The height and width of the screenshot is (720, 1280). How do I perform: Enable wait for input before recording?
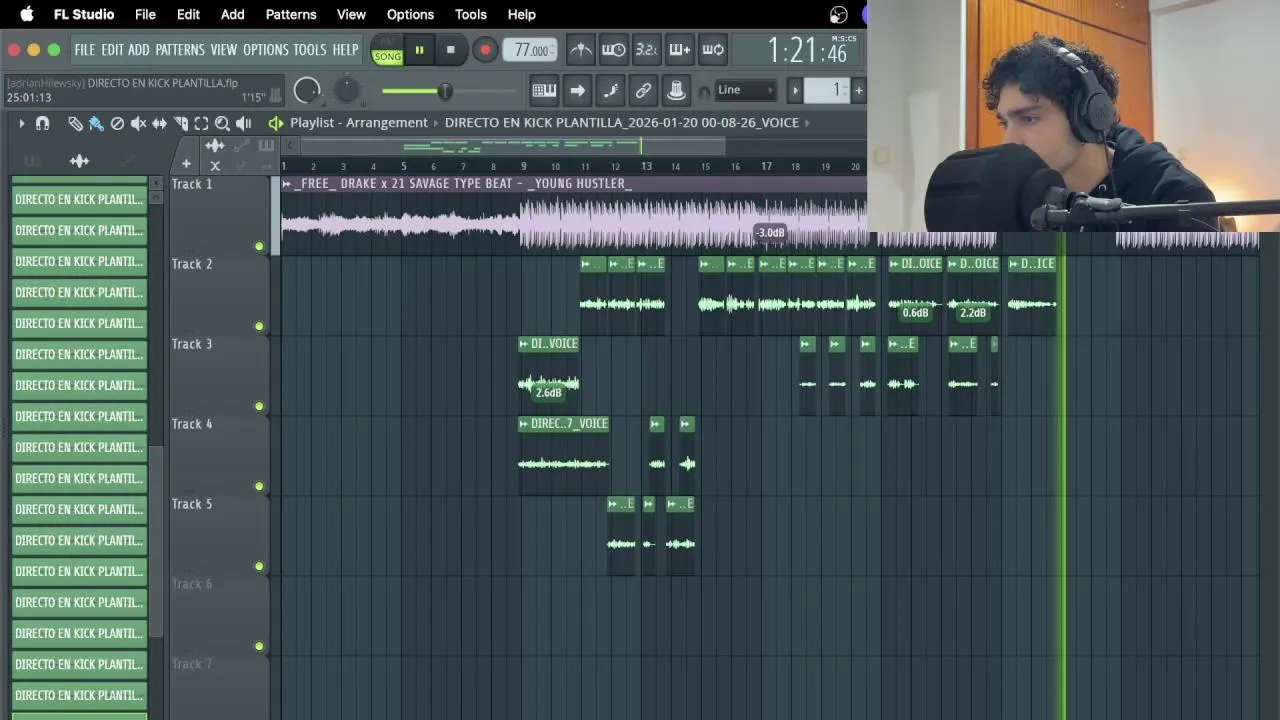tap(614, 50)
